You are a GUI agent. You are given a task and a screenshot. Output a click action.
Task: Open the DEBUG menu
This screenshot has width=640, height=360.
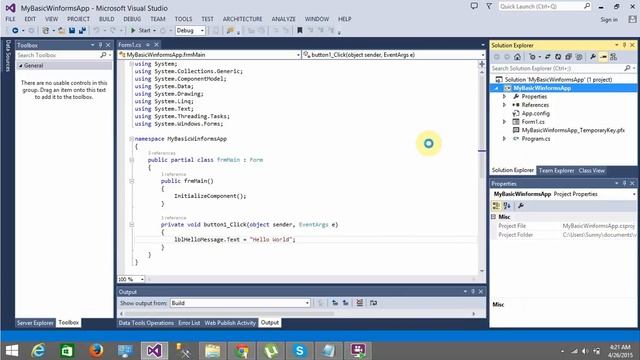(x=132, y=19)
